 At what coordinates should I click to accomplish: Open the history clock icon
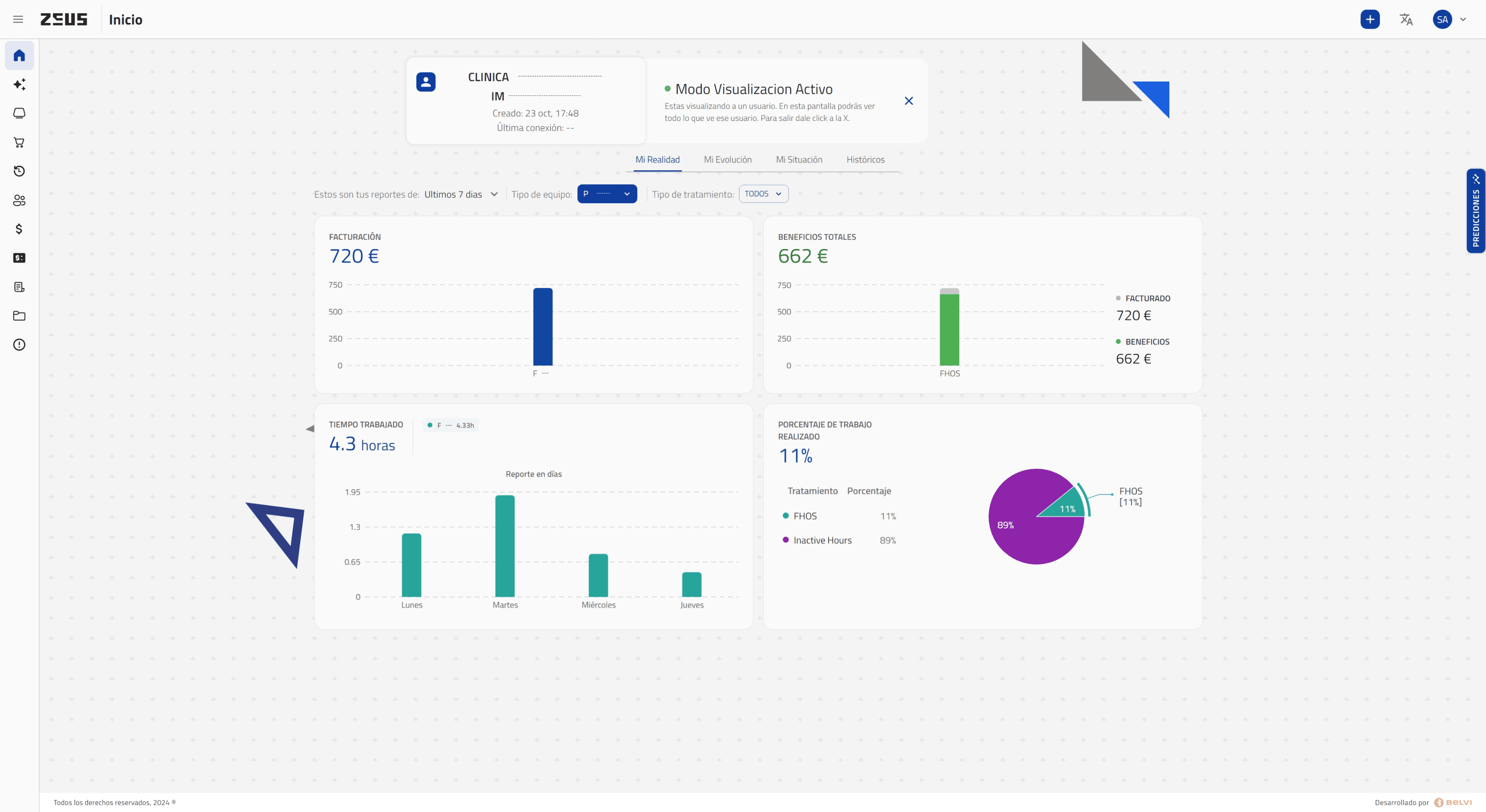[19, 171]
